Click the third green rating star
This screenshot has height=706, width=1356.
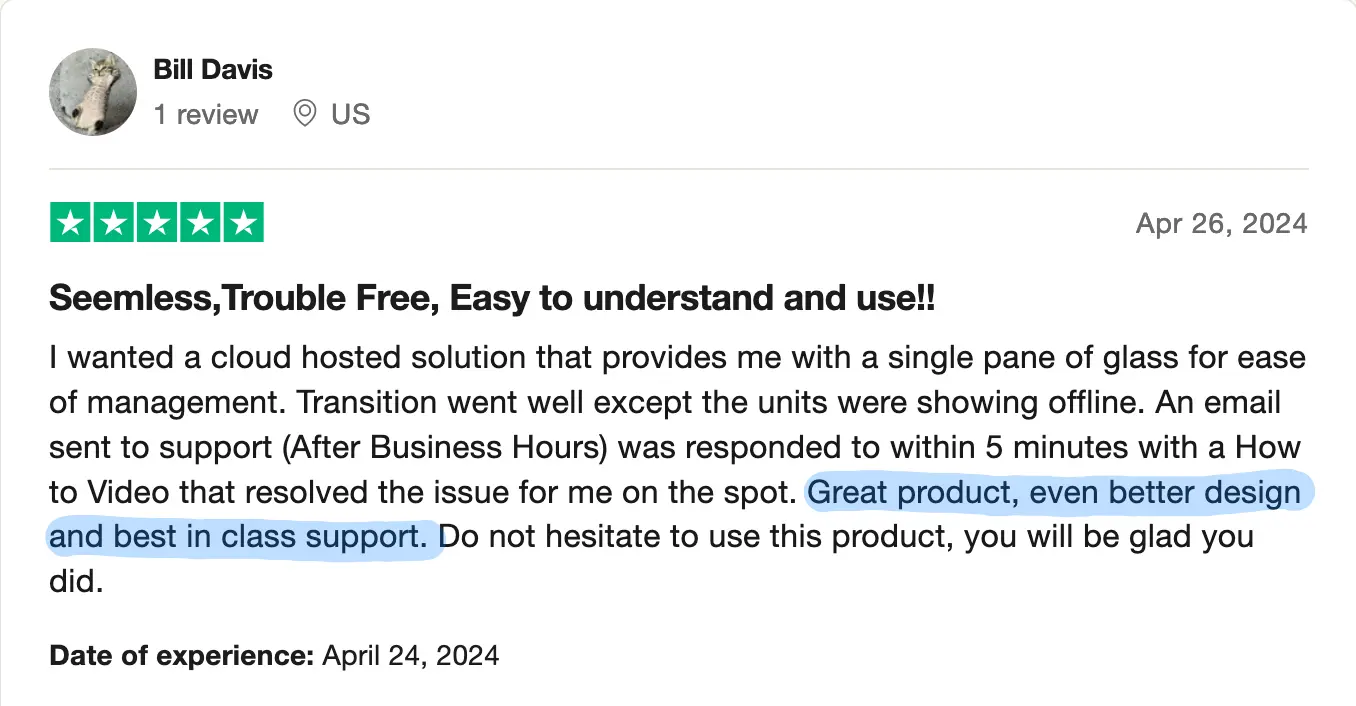point(157,223)
